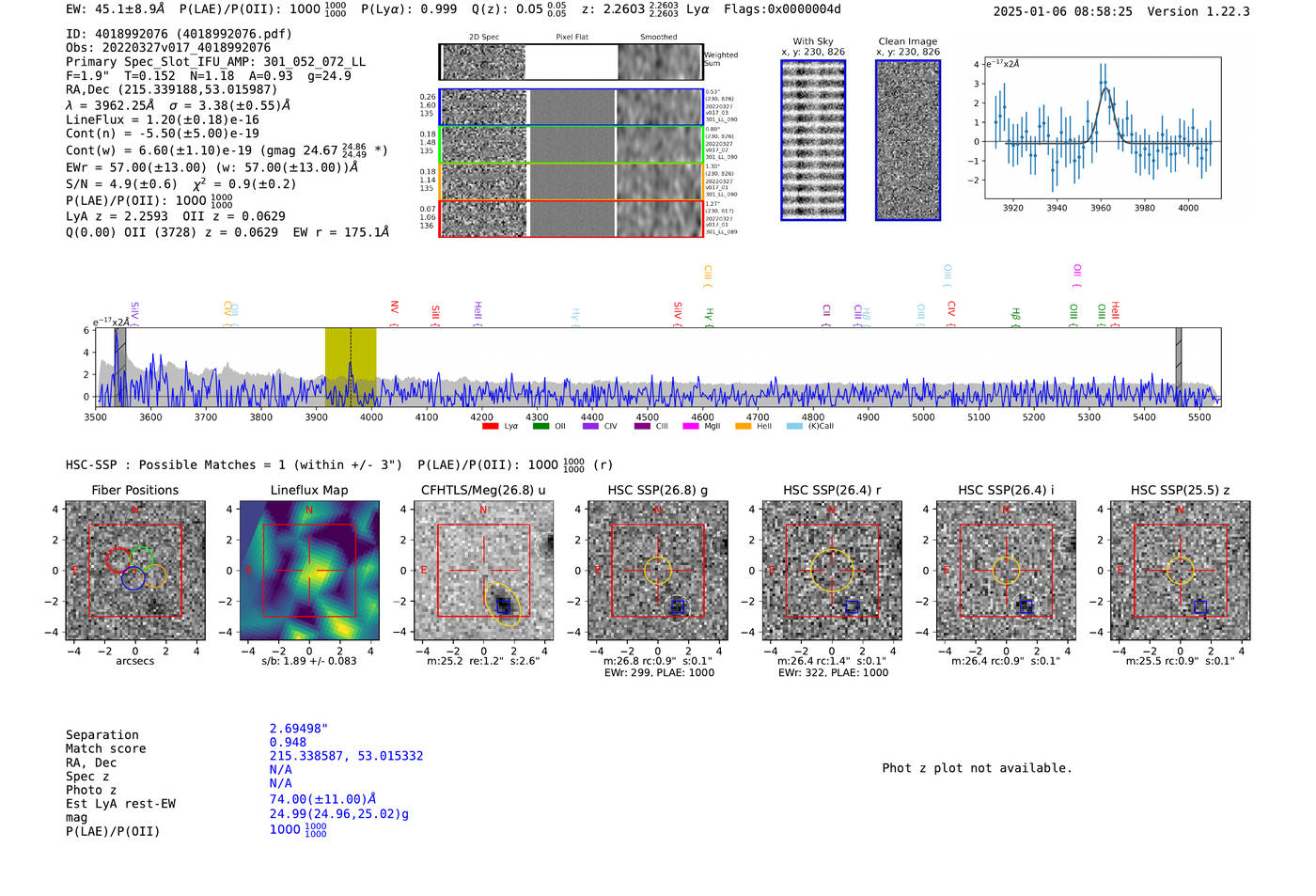Screen dimensions: 1316x896
Task: Select the blue-bordered fiber spectrum row
Action: (x=571, y=107)
